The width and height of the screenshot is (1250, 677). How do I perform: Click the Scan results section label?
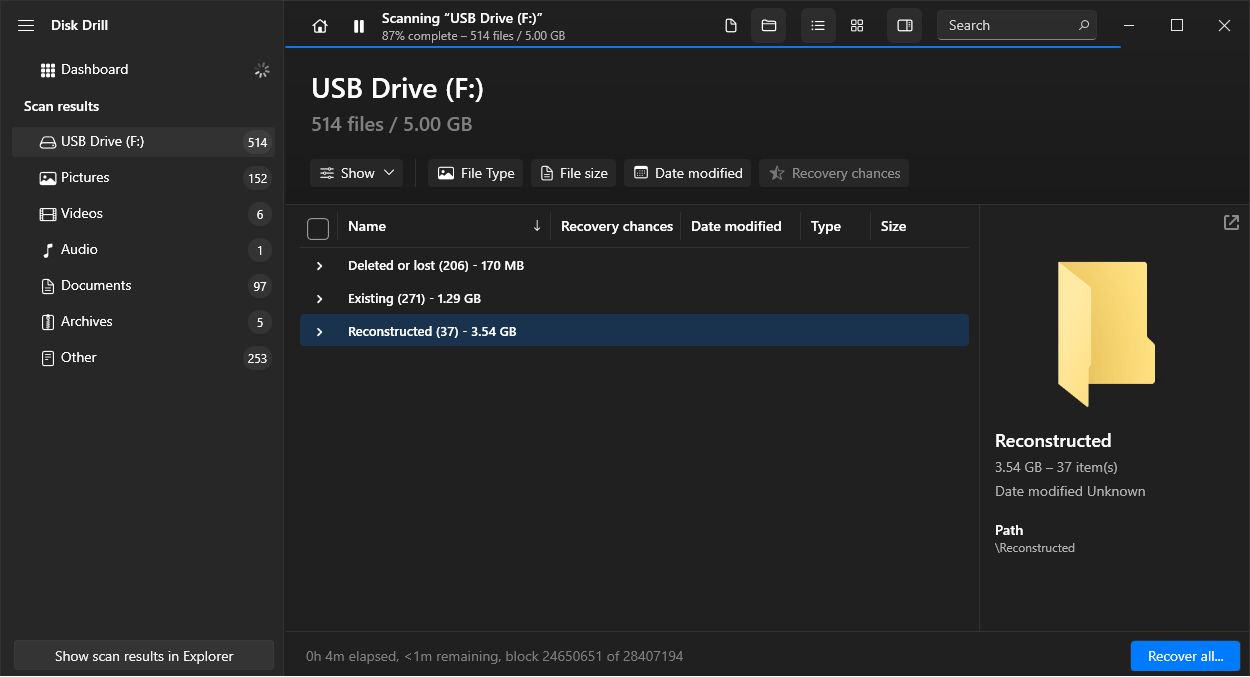pos(61,106)
